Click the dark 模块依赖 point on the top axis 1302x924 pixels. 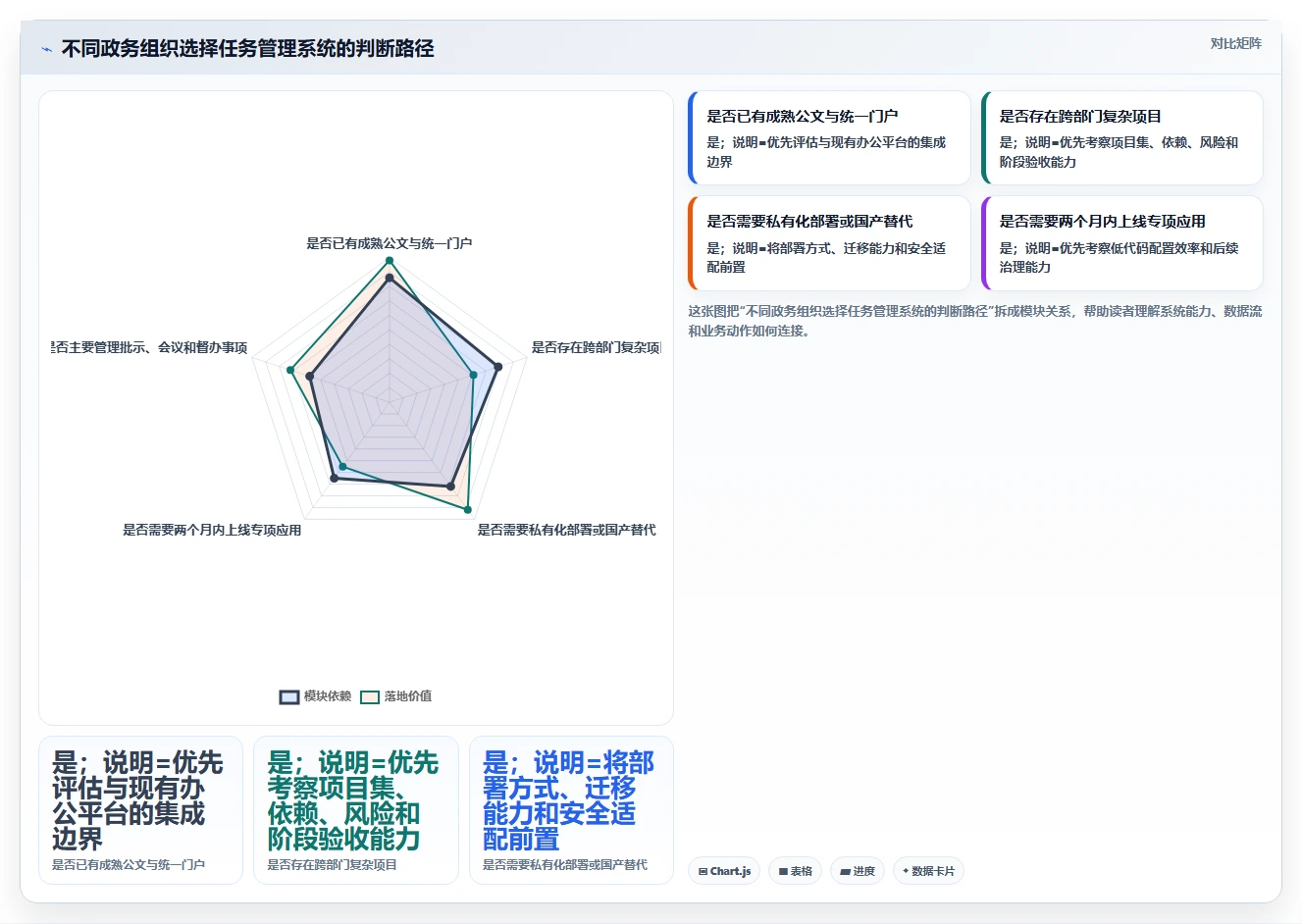pyautogui.click(x=390, y=280)
